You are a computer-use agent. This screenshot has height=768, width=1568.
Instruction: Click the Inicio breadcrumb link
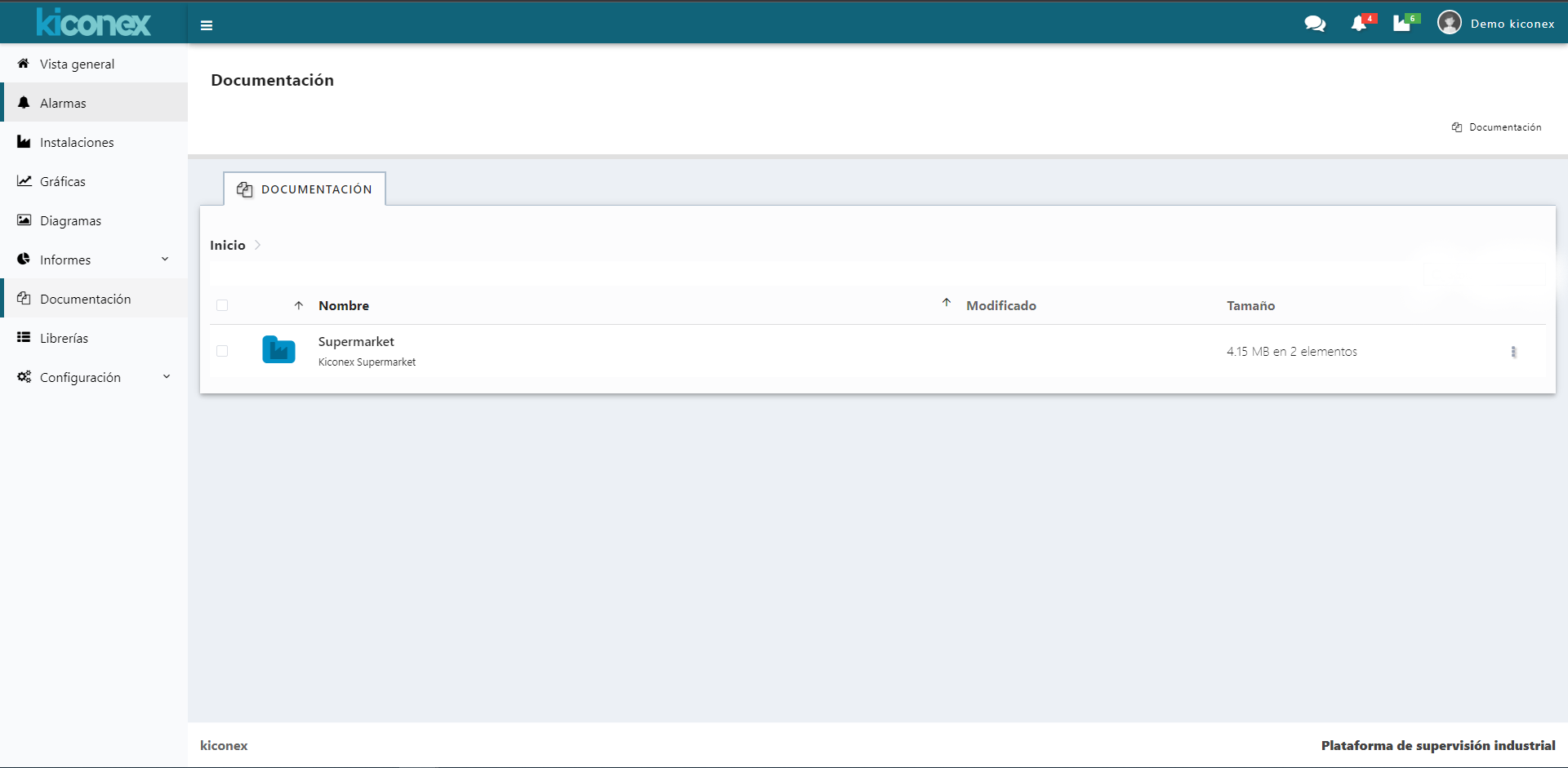[x=227, y=245]
